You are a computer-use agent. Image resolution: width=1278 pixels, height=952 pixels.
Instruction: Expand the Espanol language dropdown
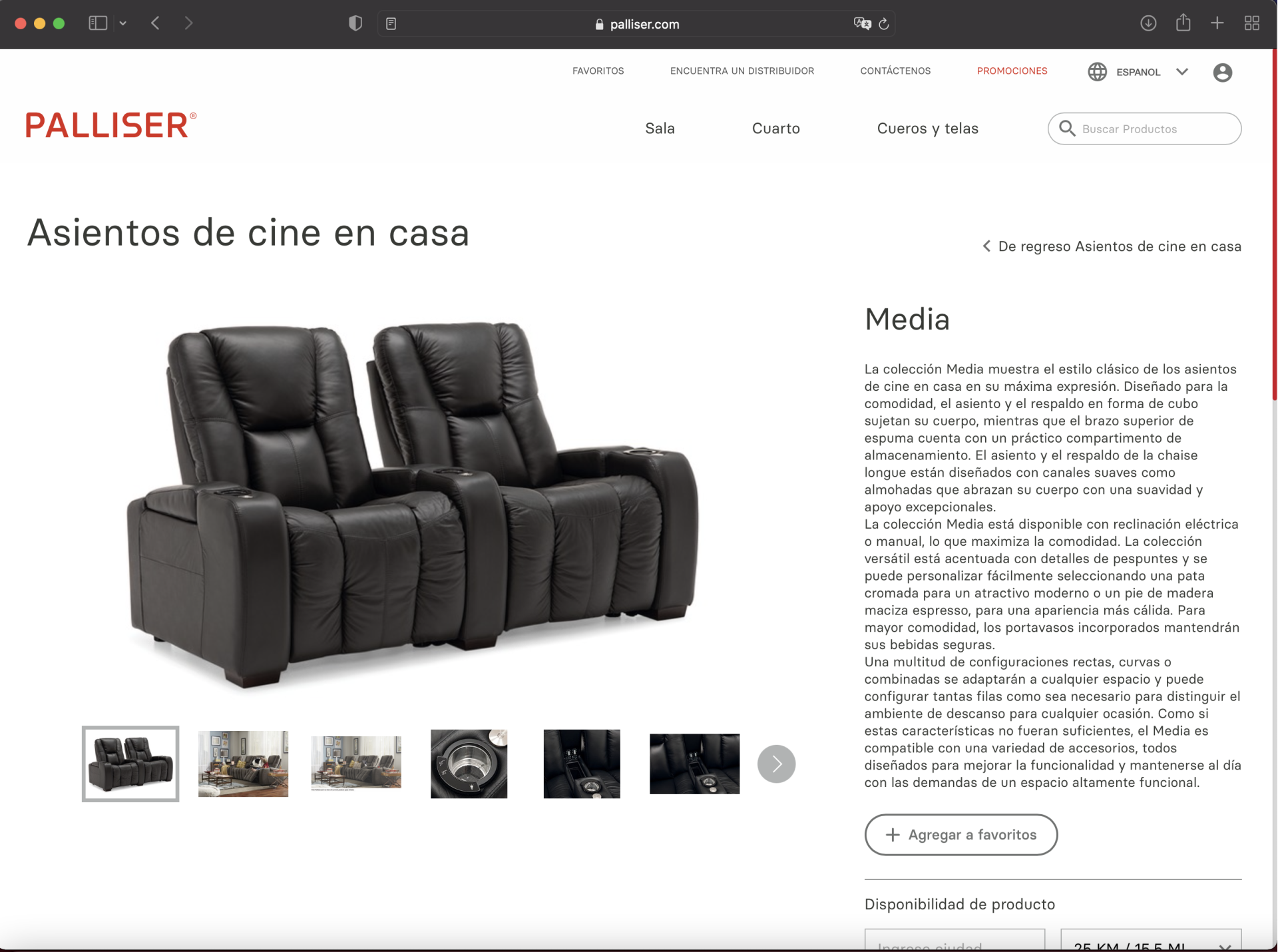pyautogui.click(x=1181, y=72)
